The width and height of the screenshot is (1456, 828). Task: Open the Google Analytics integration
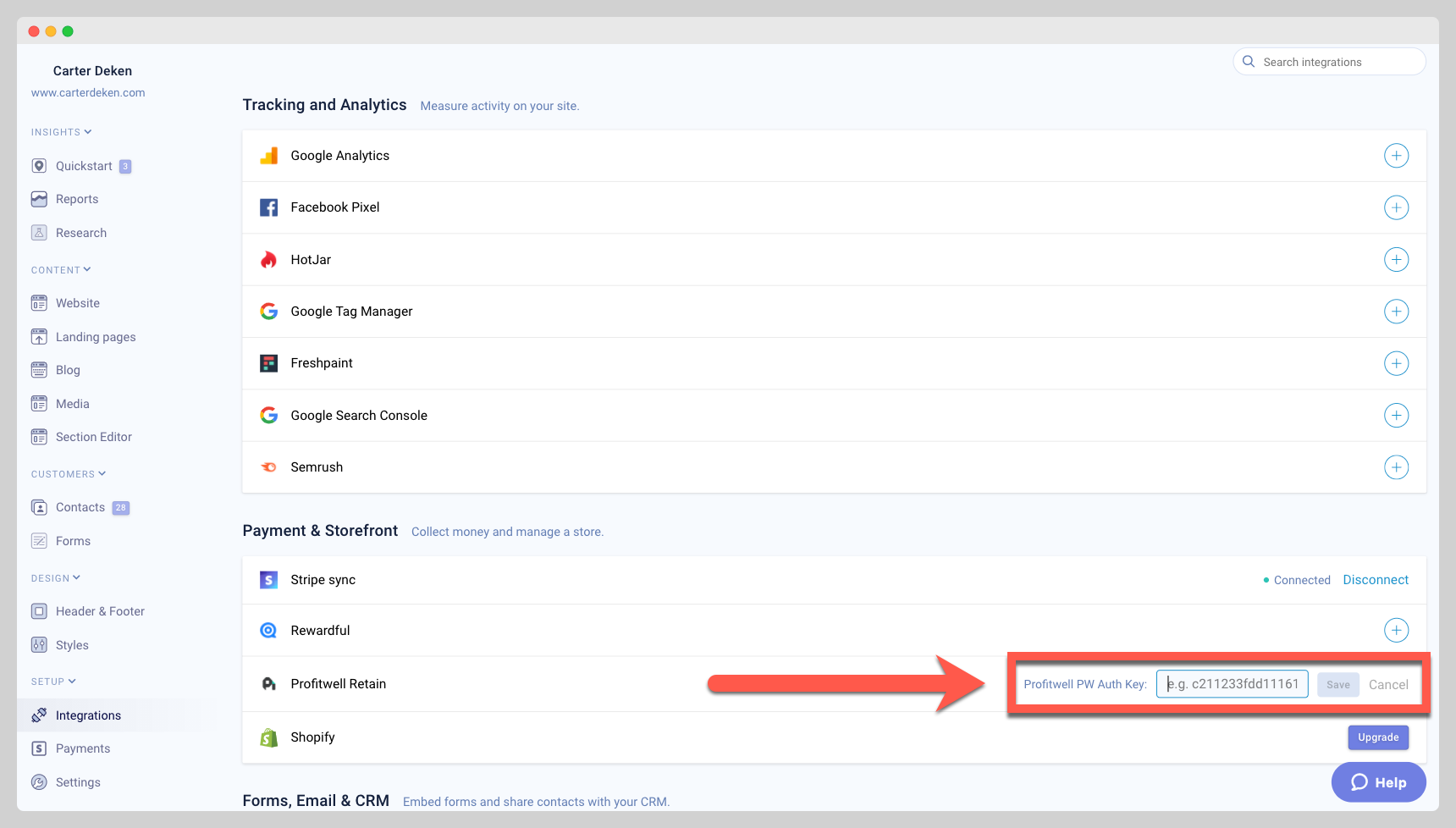1396,156
